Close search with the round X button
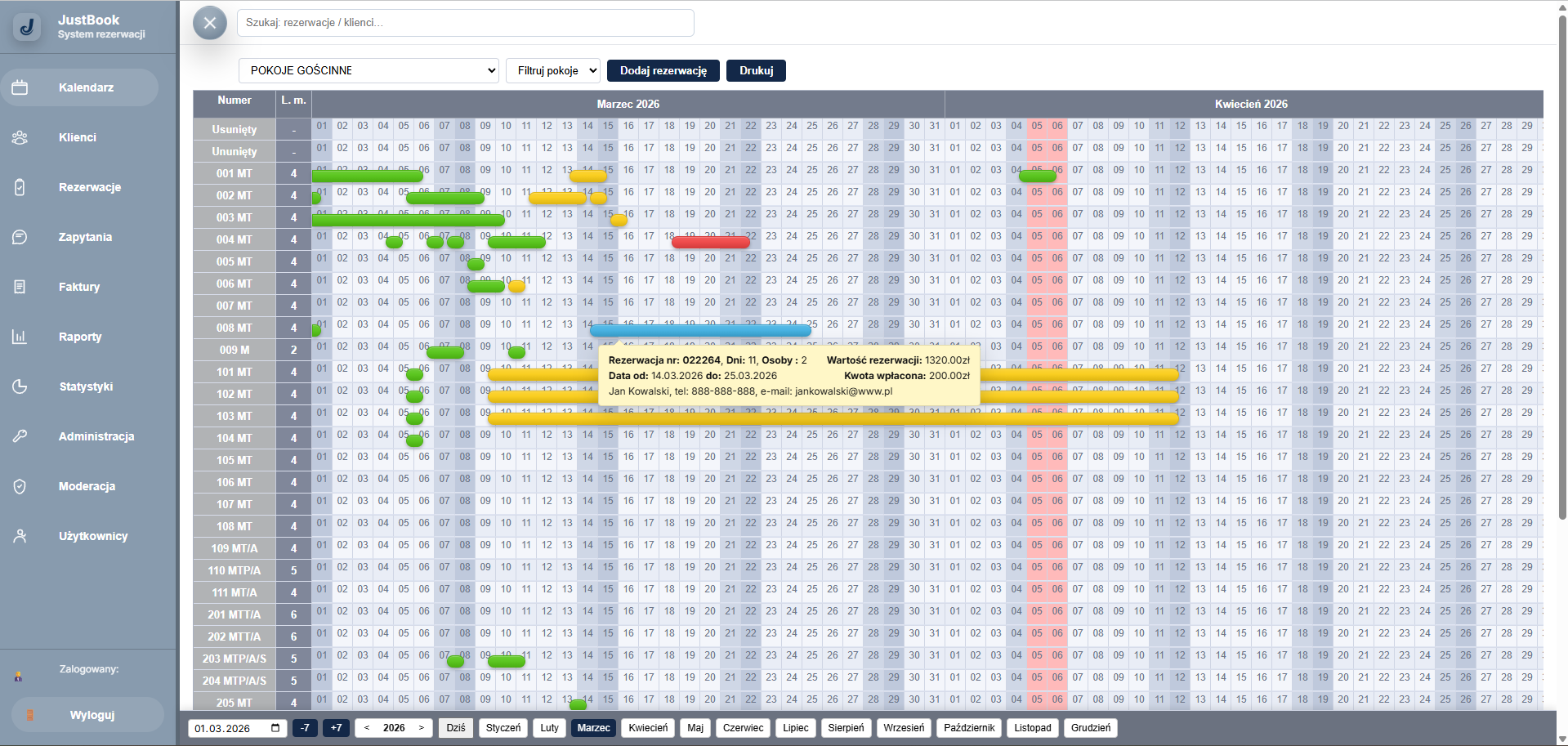1568x746 pixels. 210,23
